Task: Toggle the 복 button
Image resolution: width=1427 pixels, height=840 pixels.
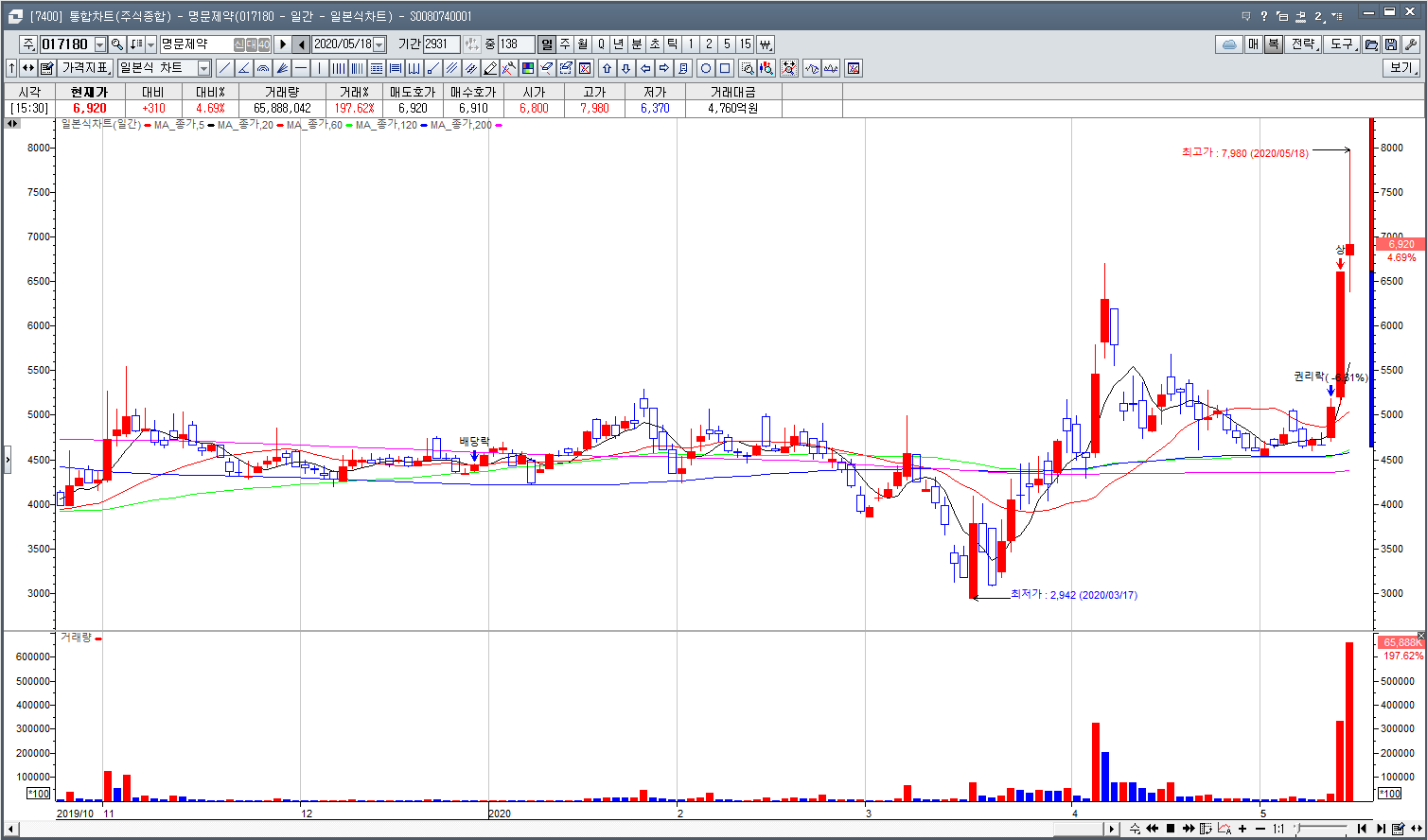Action: click(x=1274, y=44)
